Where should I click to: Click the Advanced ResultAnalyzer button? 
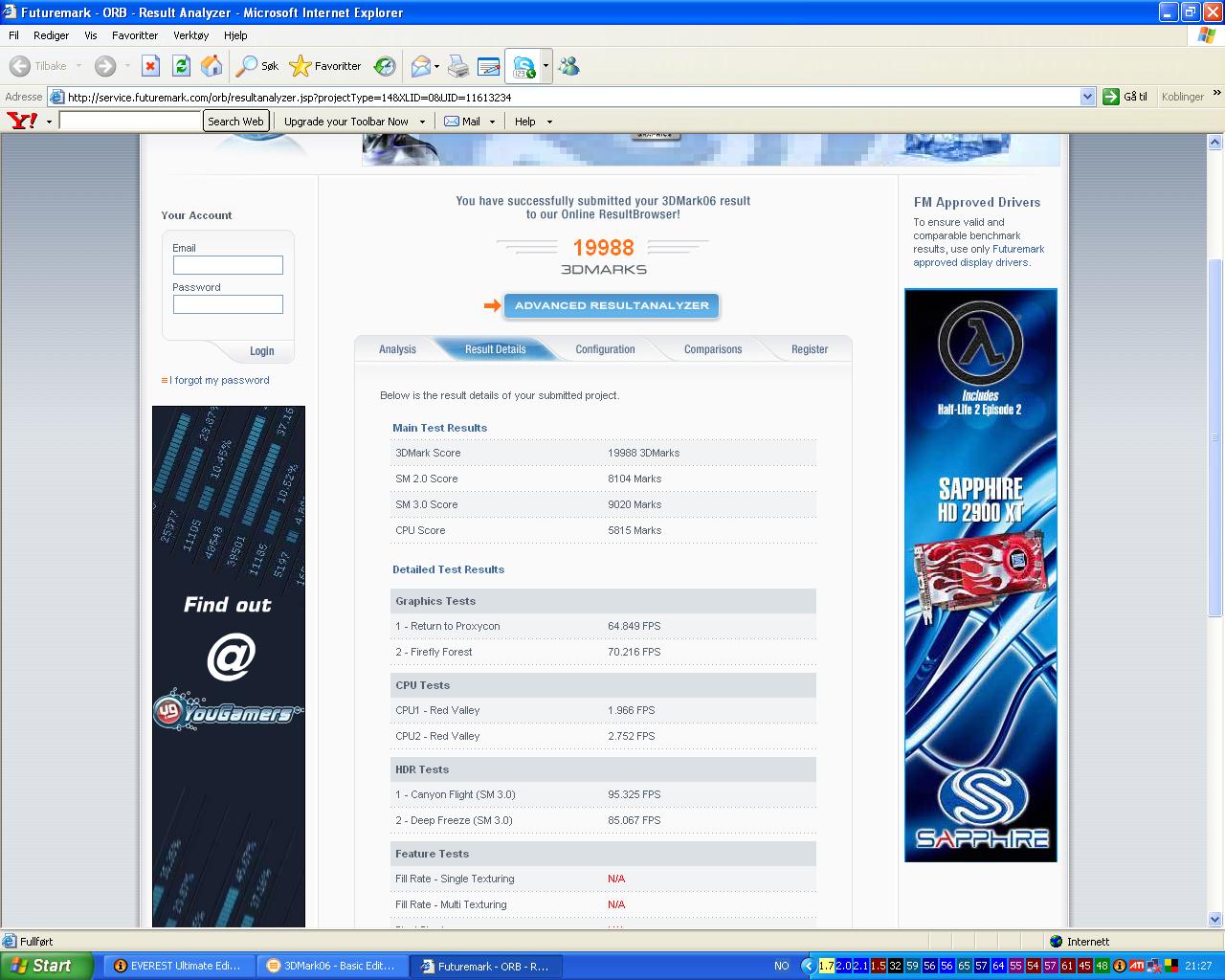pyautogui.click(x=612, y=306)
